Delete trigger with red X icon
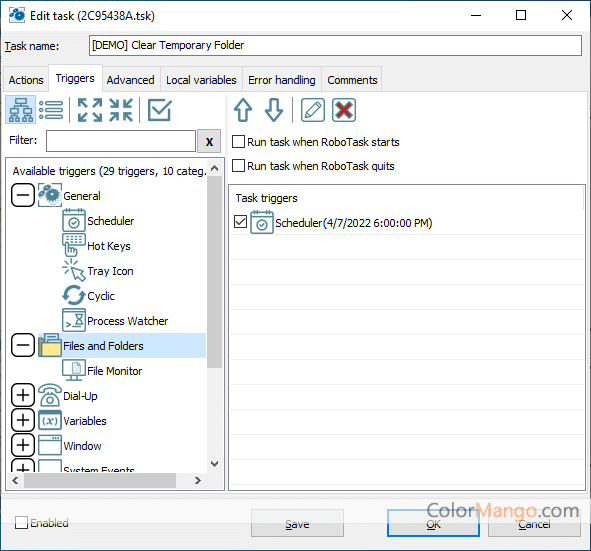This screenshot has width=591, height=551. (x=344, y=110)
